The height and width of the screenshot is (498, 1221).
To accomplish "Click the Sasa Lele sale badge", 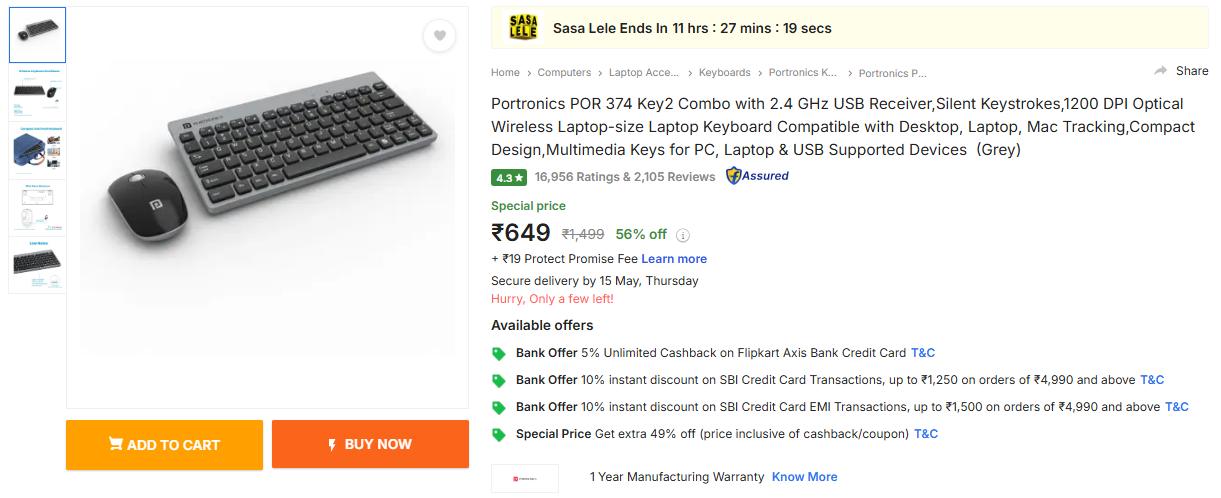I will (x=523, y=28).
